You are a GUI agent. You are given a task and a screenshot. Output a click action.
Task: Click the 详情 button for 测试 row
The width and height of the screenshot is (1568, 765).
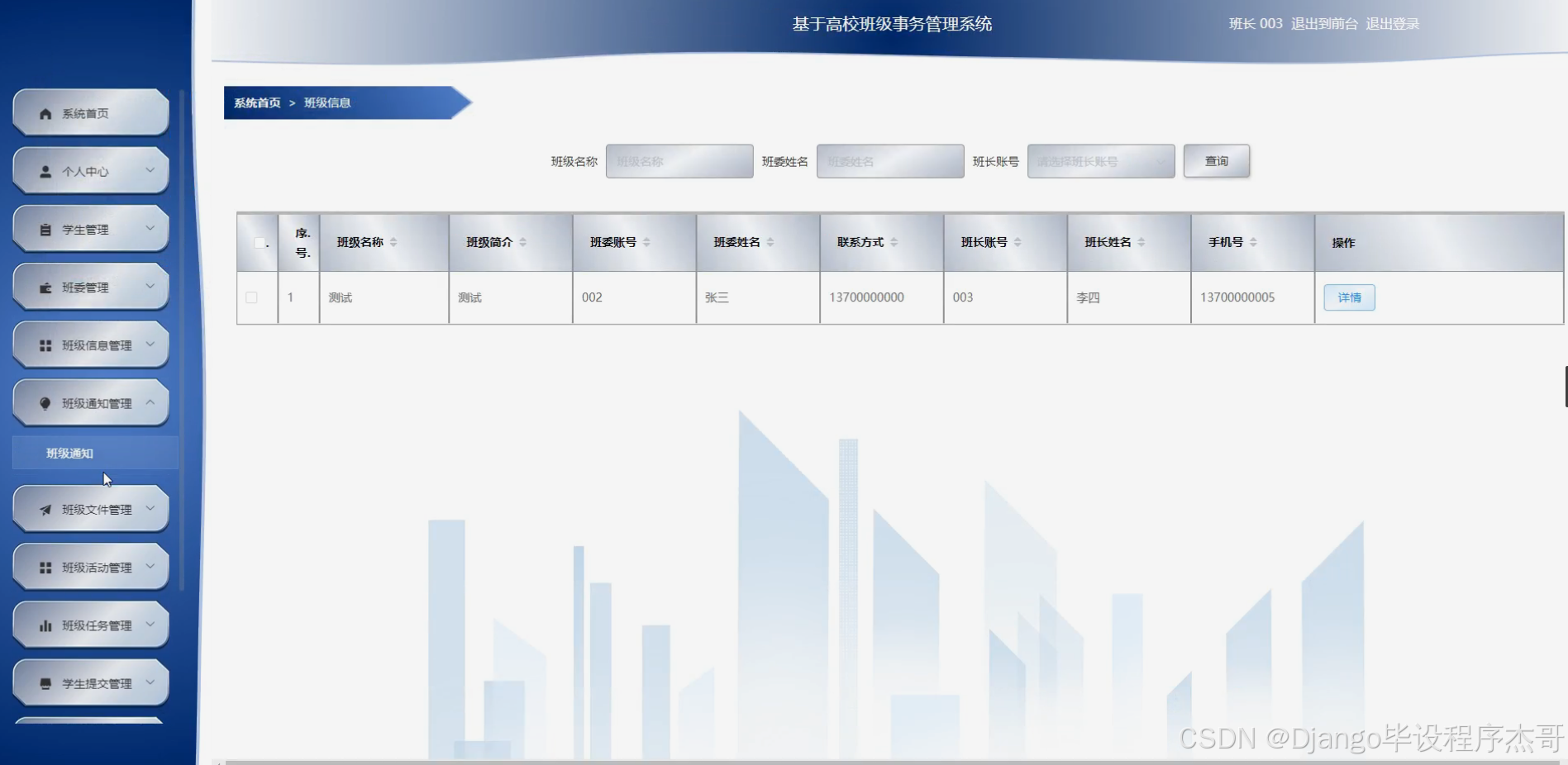[1349, 297]
